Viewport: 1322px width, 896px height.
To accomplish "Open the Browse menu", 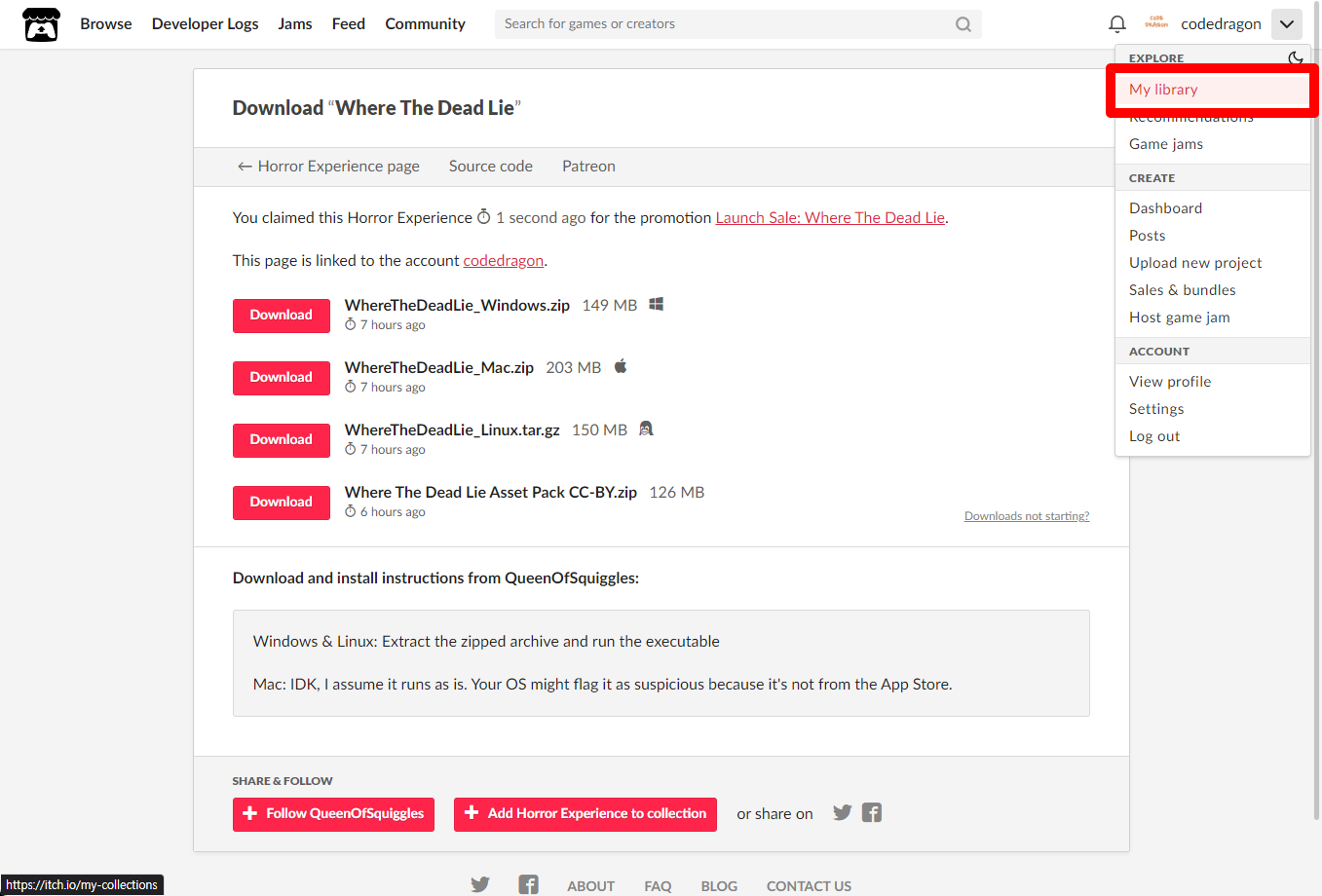I will [106, 23].
